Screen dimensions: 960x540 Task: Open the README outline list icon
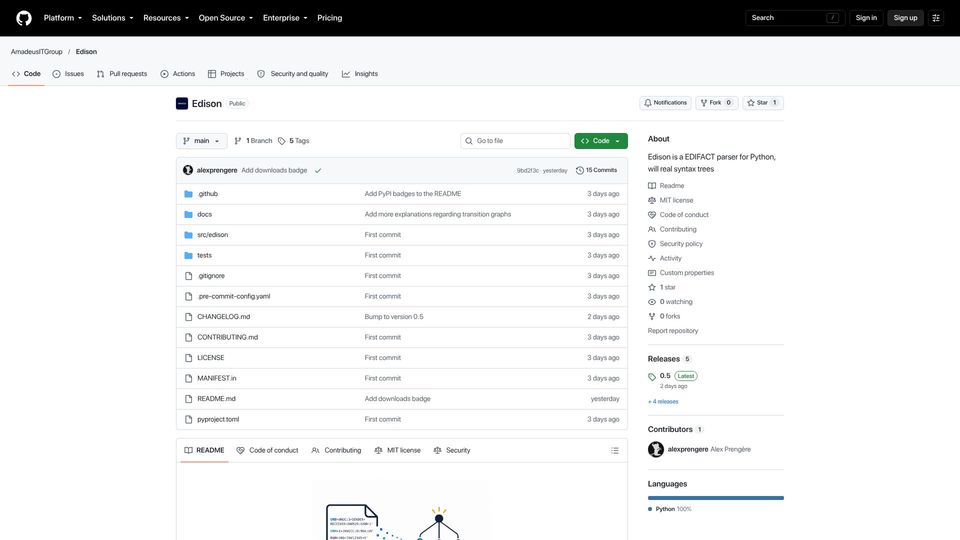(x=615, y=451)
